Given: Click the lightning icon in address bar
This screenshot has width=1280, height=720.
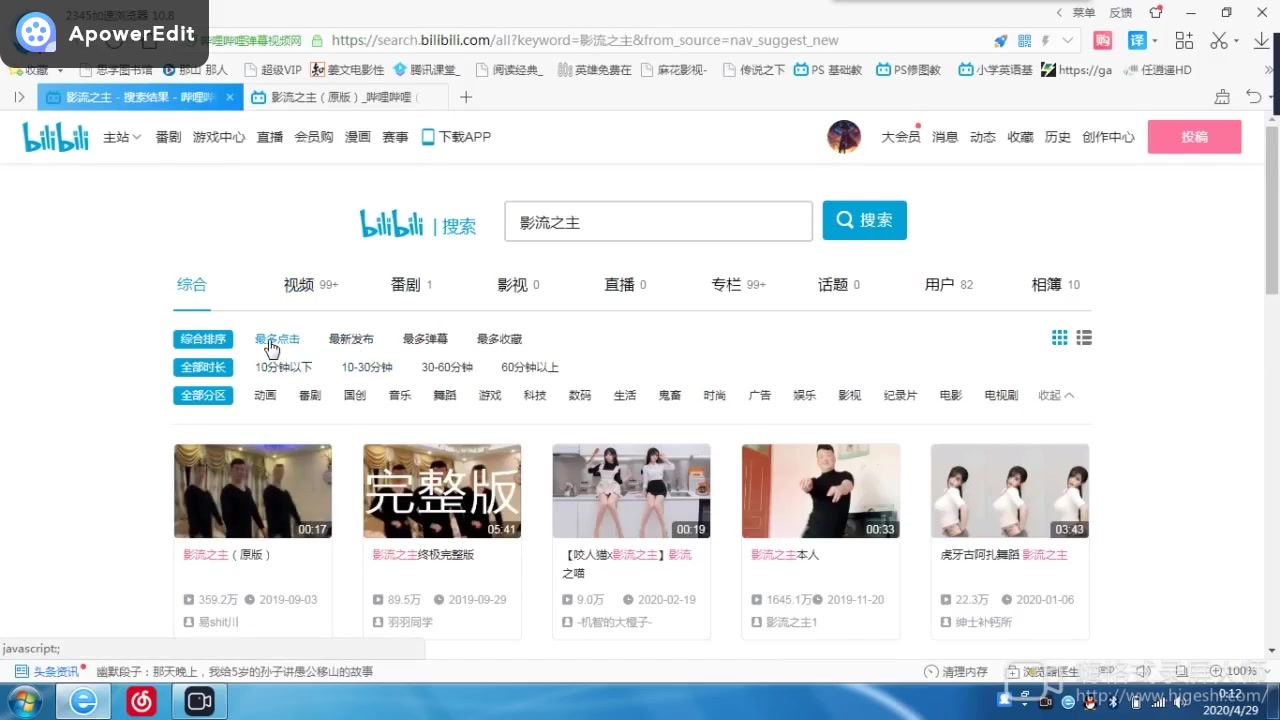Looking at the screenshot, I should pos(1046,41).
